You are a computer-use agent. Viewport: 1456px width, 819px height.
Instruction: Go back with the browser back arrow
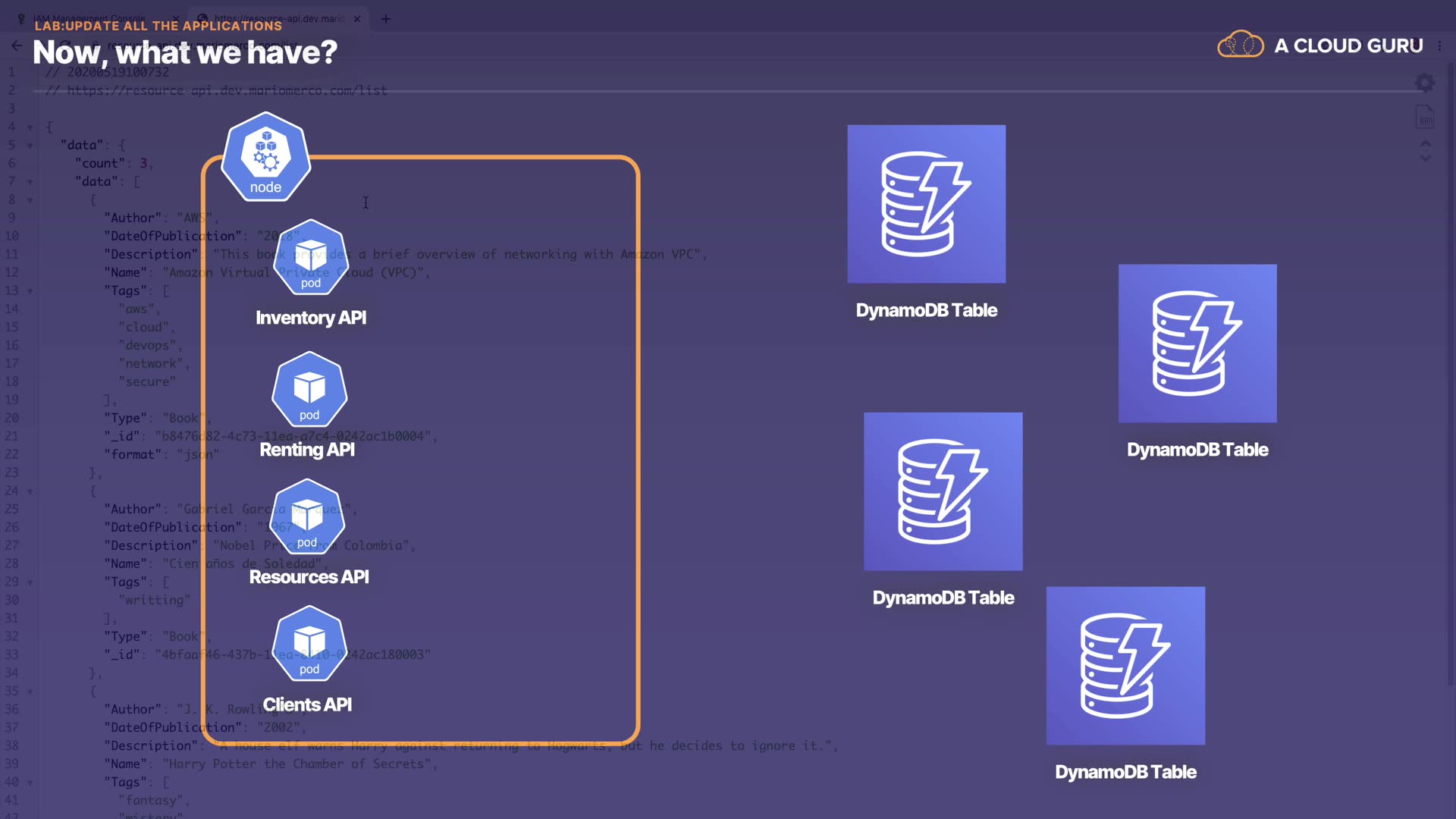pos(17,45)
